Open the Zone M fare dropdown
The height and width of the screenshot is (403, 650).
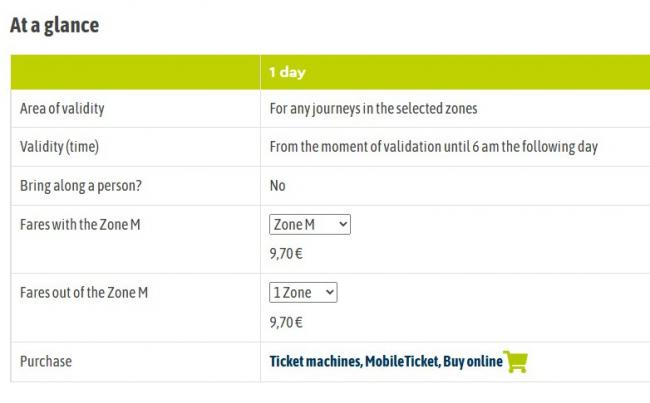coord(310,224)
